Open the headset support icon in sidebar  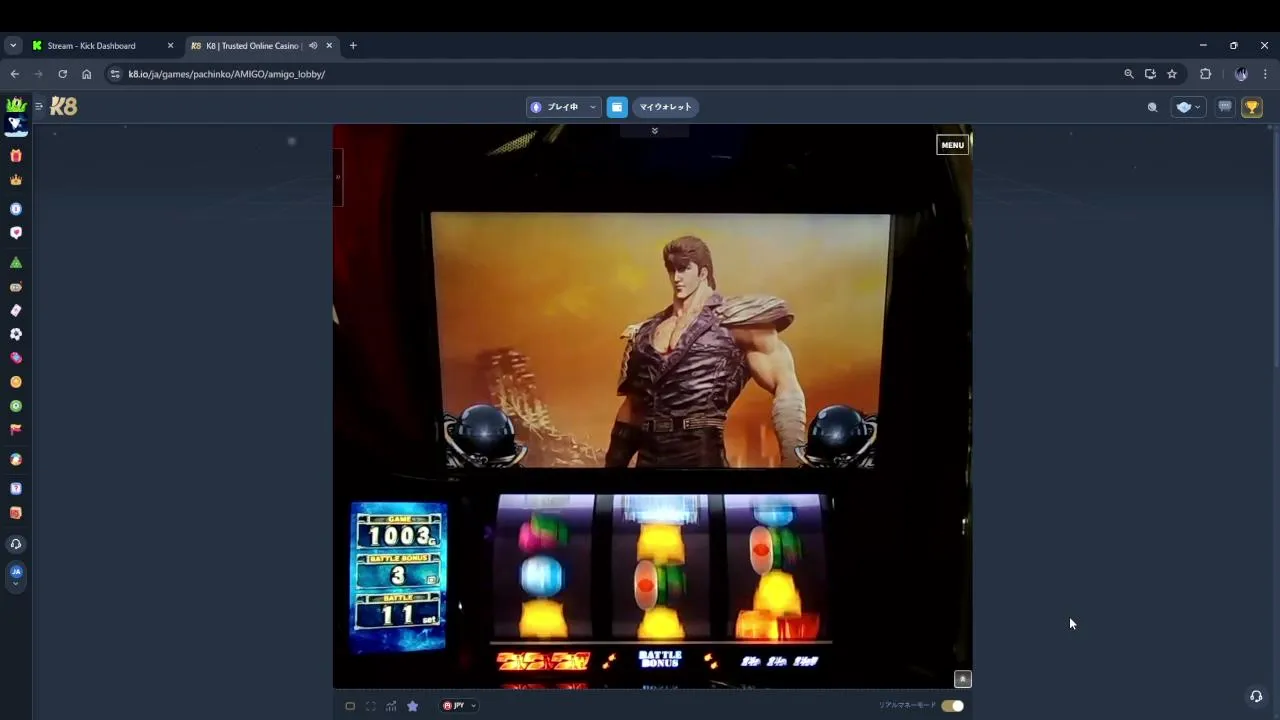(x=15, y=544)
